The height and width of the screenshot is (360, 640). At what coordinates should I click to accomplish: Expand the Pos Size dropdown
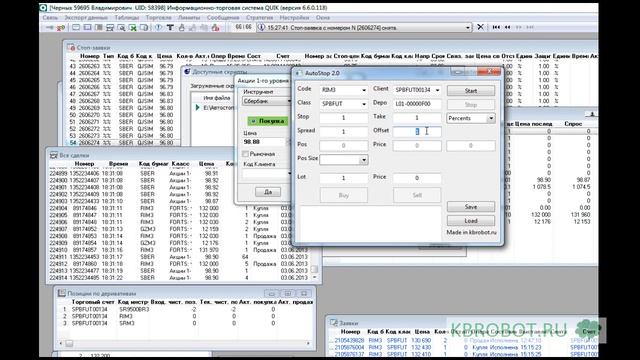click(363, 160)
